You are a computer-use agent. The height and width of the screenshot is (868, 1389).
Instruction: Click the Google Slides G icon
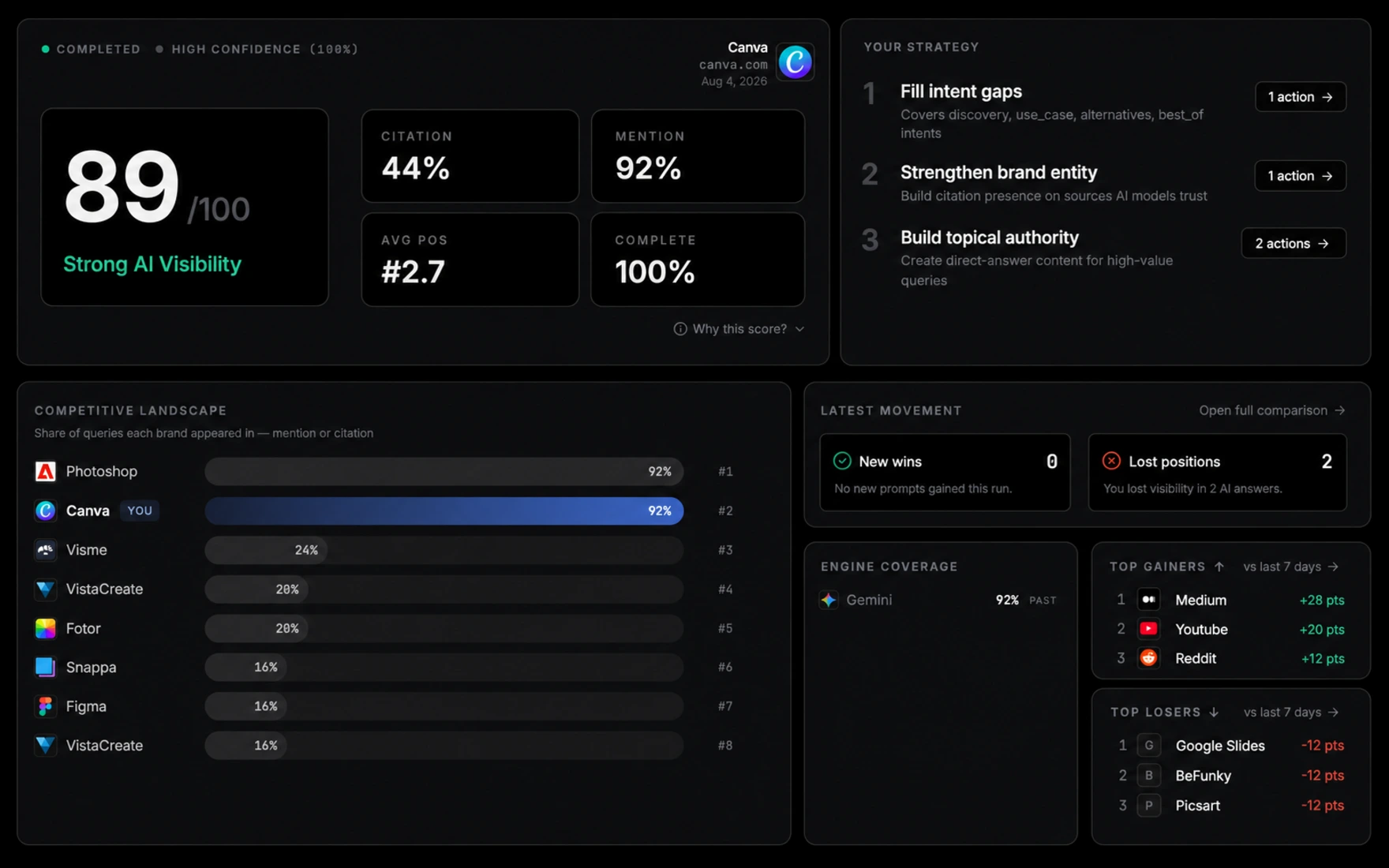click(1149, 746)
